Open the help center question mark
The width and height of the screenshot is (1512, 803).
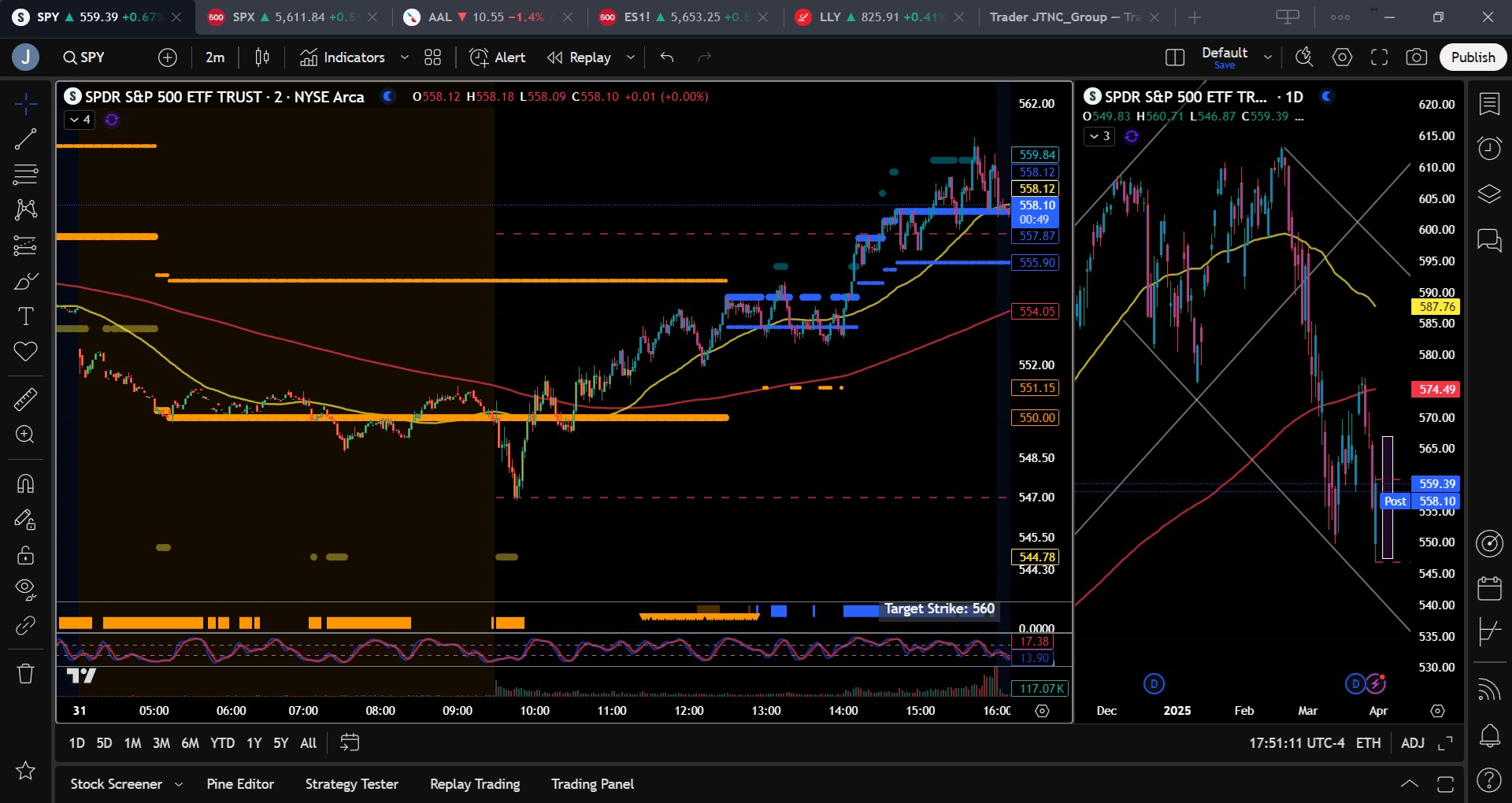point(1489,780)
